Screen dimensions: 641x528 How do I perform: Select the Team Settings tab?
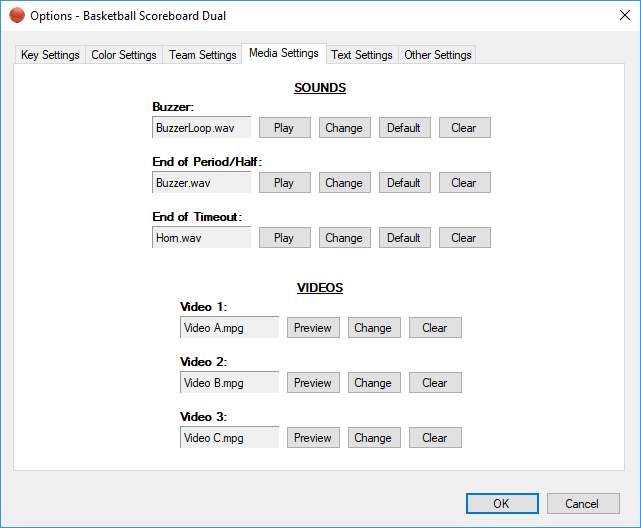[203, 55]
